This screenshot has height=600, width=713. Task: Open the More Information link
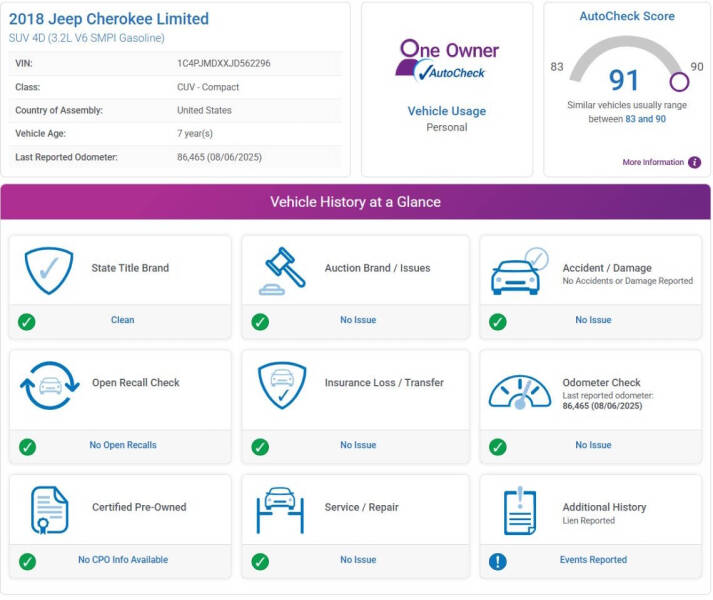[x=653, y=162]
